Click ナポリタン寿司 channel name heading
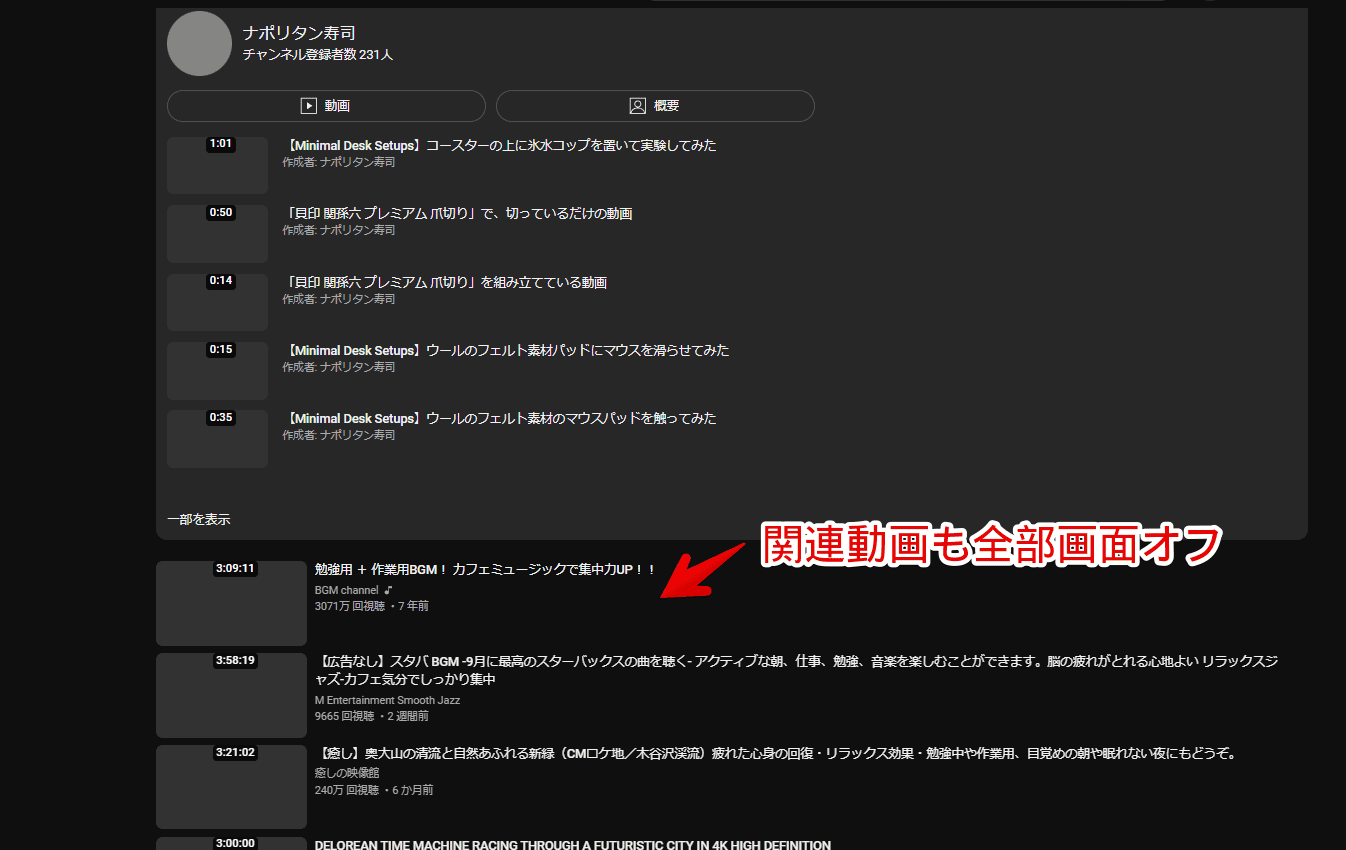This screenshot has width=1346, height=850. 299,33
